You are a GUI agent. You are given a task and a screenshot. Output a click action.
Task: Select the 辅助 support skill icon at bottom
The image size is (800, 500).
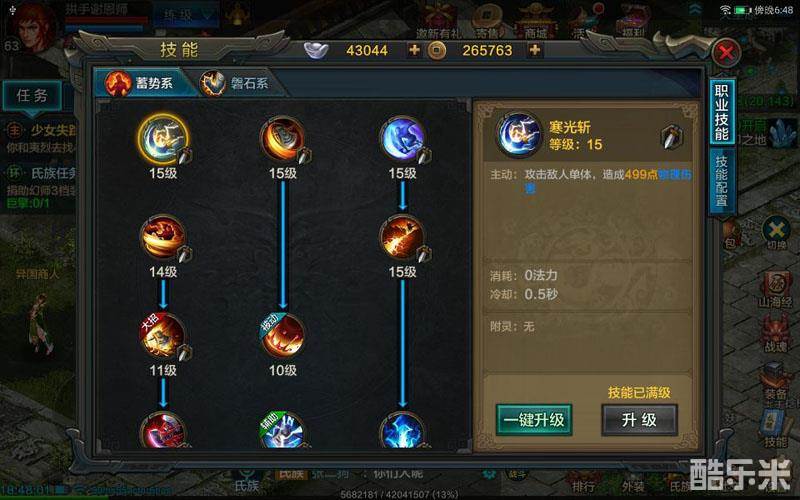pyautogui.click(x=283, y=430)
